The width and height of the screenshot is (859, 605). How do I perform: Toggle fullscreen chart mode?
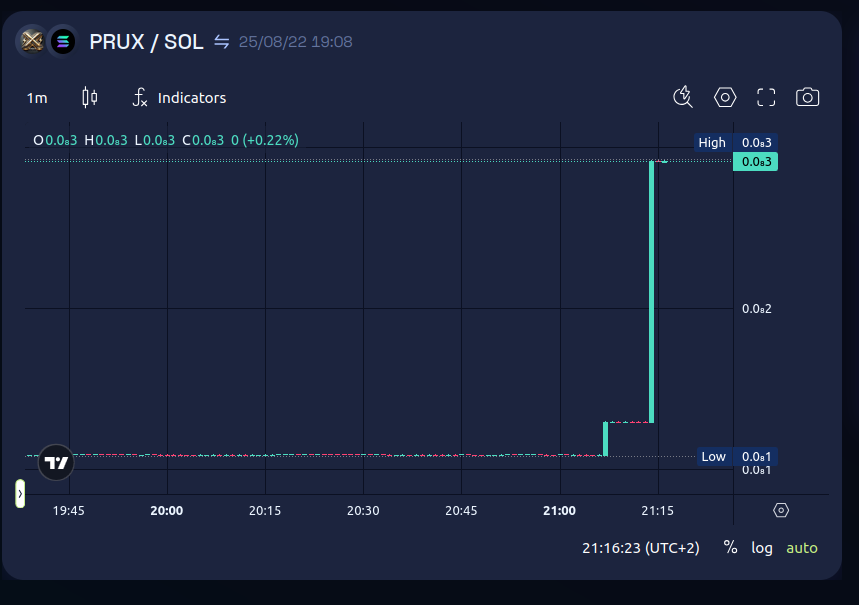(x=766, y=98)
